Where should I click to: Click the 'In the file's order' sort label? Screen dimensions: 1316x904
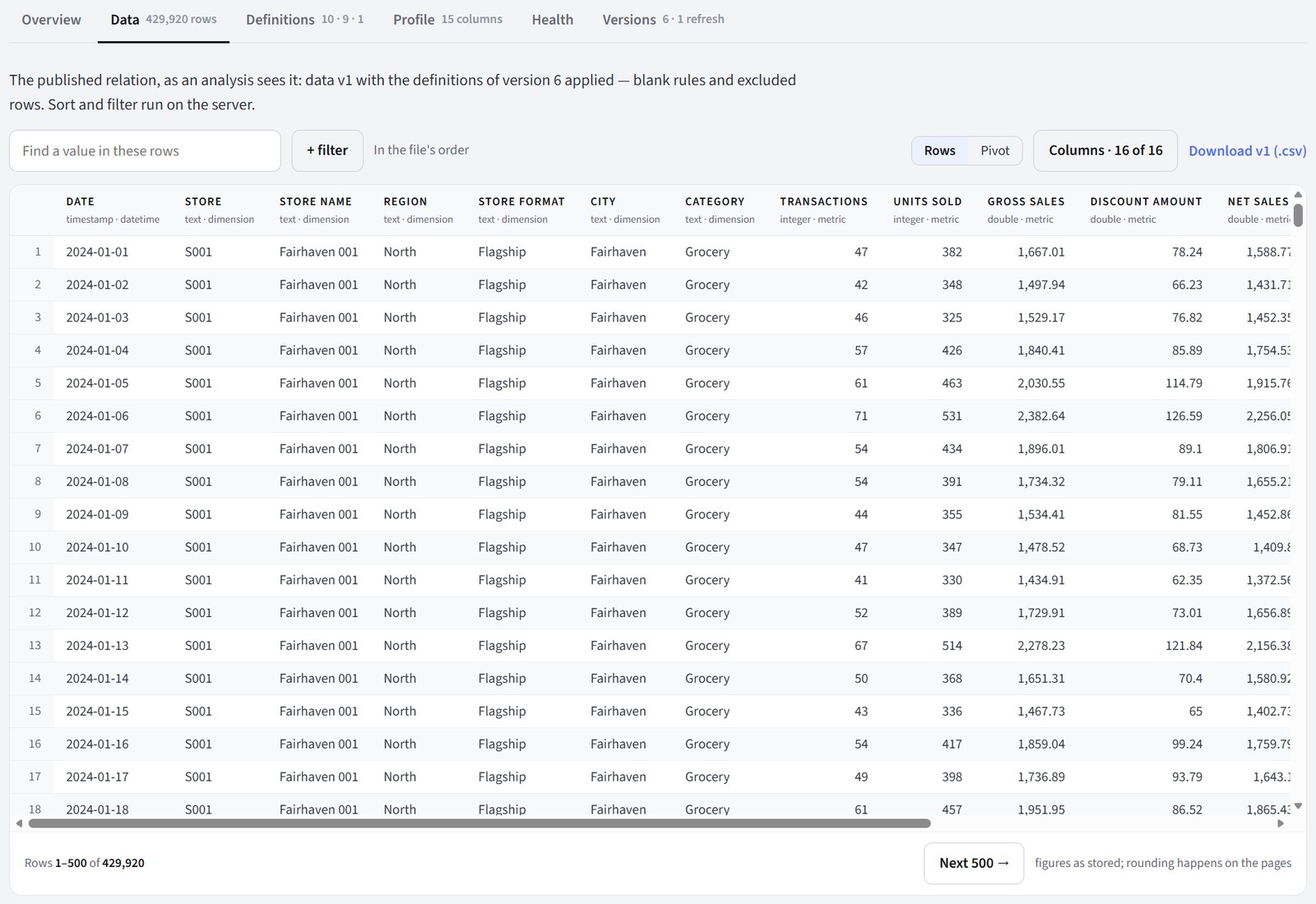click(421, 150)
